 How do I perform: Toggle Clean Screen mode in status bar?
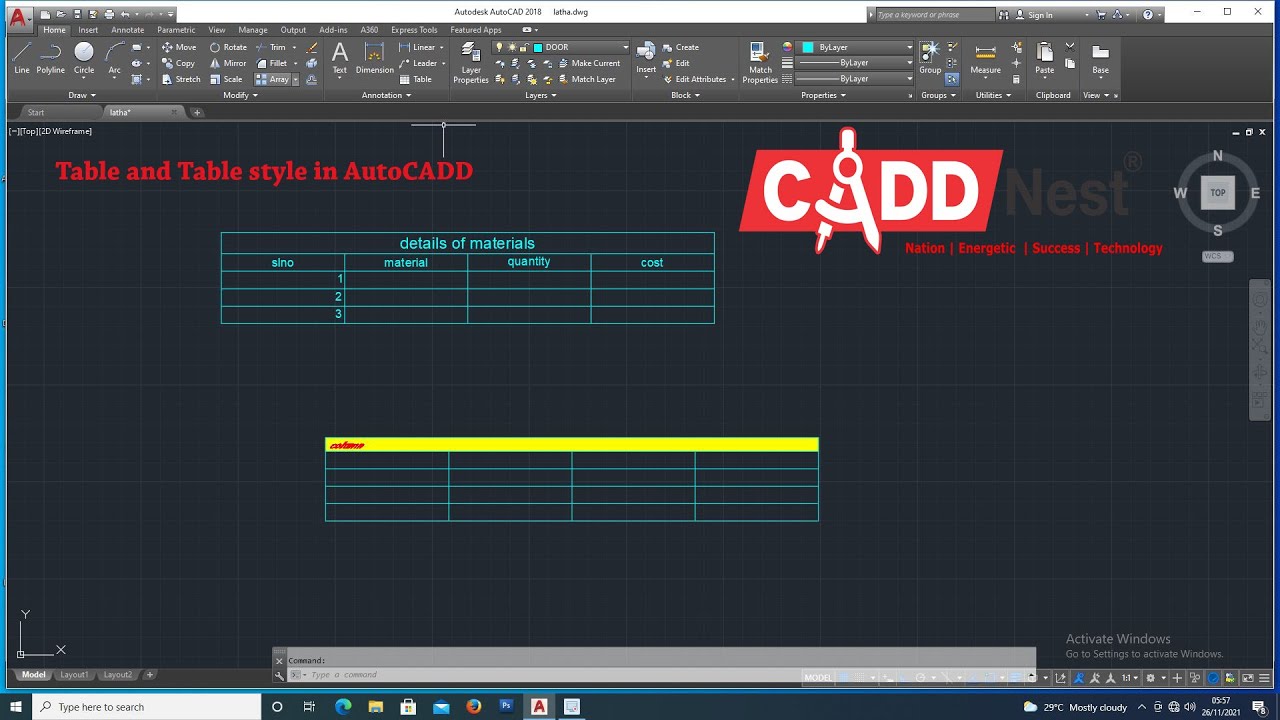click(x=1247, y=677)
